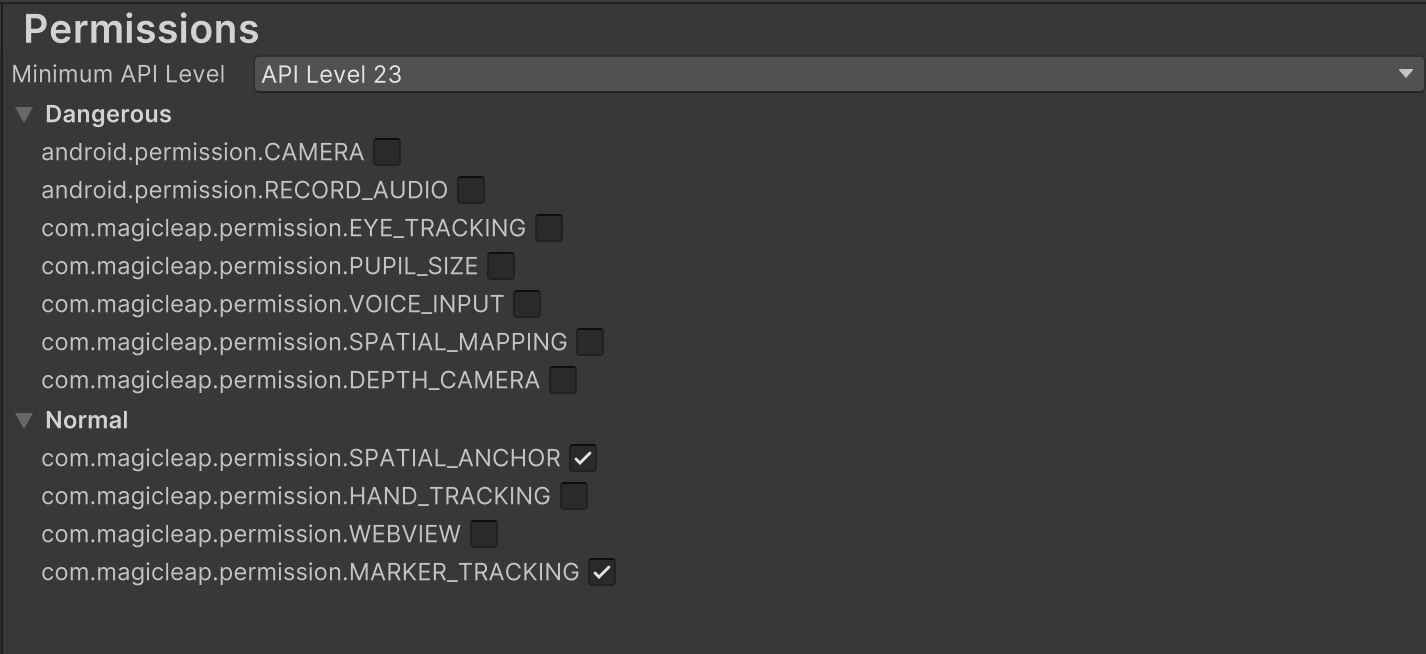Click the Normal section label
Image resolution: width=1426 pixels, height=654 pixels.
[85, 419]
